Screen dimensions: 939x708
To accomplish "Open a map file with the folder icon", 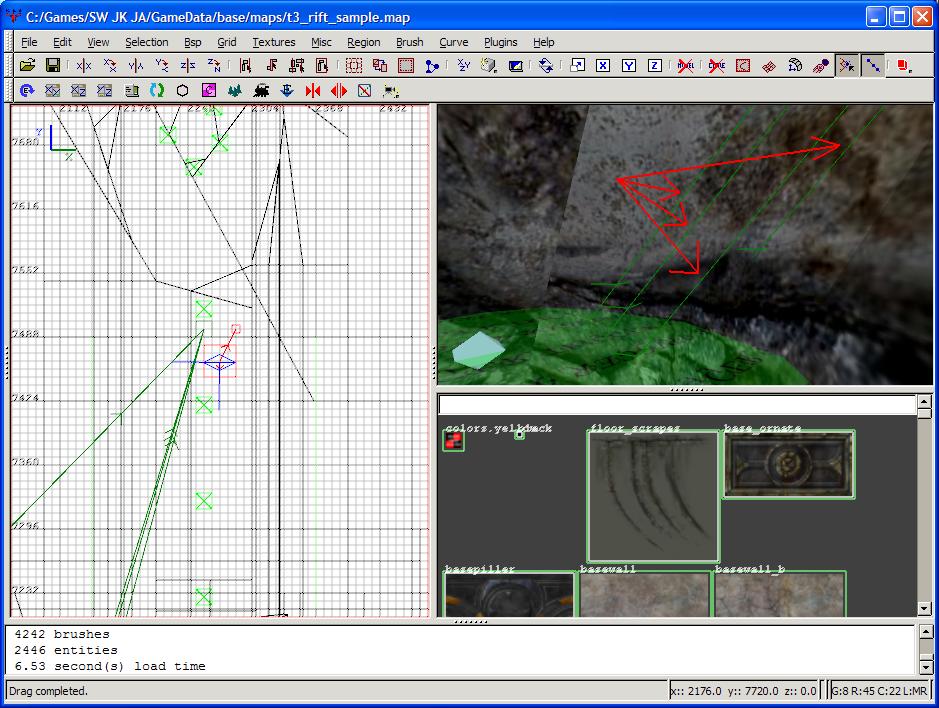I will (x=27, y=65).
